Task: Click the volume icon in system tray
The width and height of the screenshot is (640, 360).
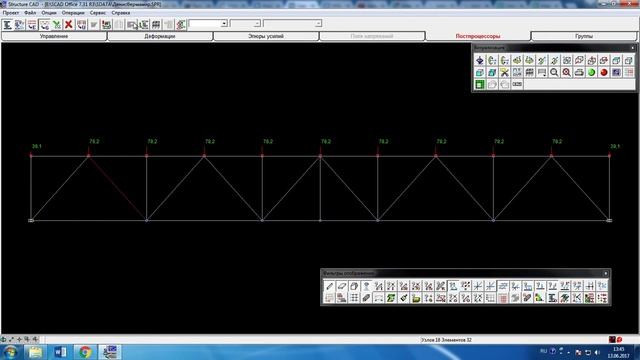Action: [x=598, y=352]
